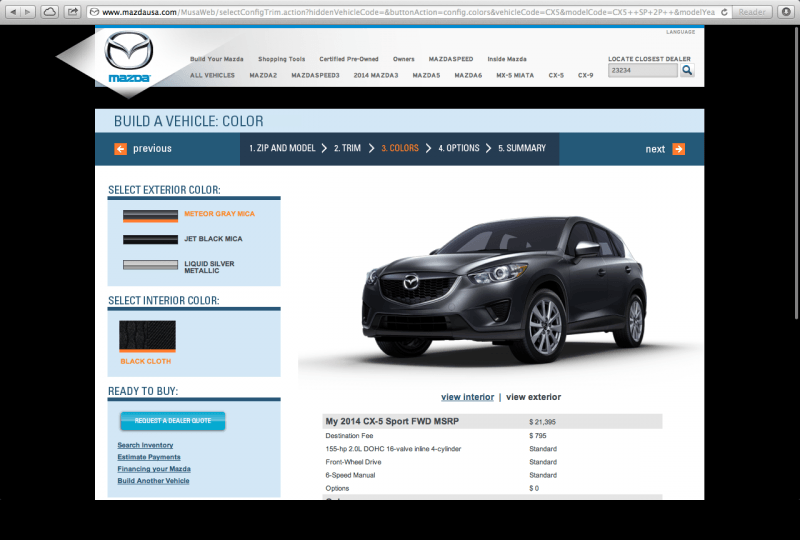Select MAZDA6 in vehicle navigation
Screen dimensions: 800x540
[x=468, y=75]
